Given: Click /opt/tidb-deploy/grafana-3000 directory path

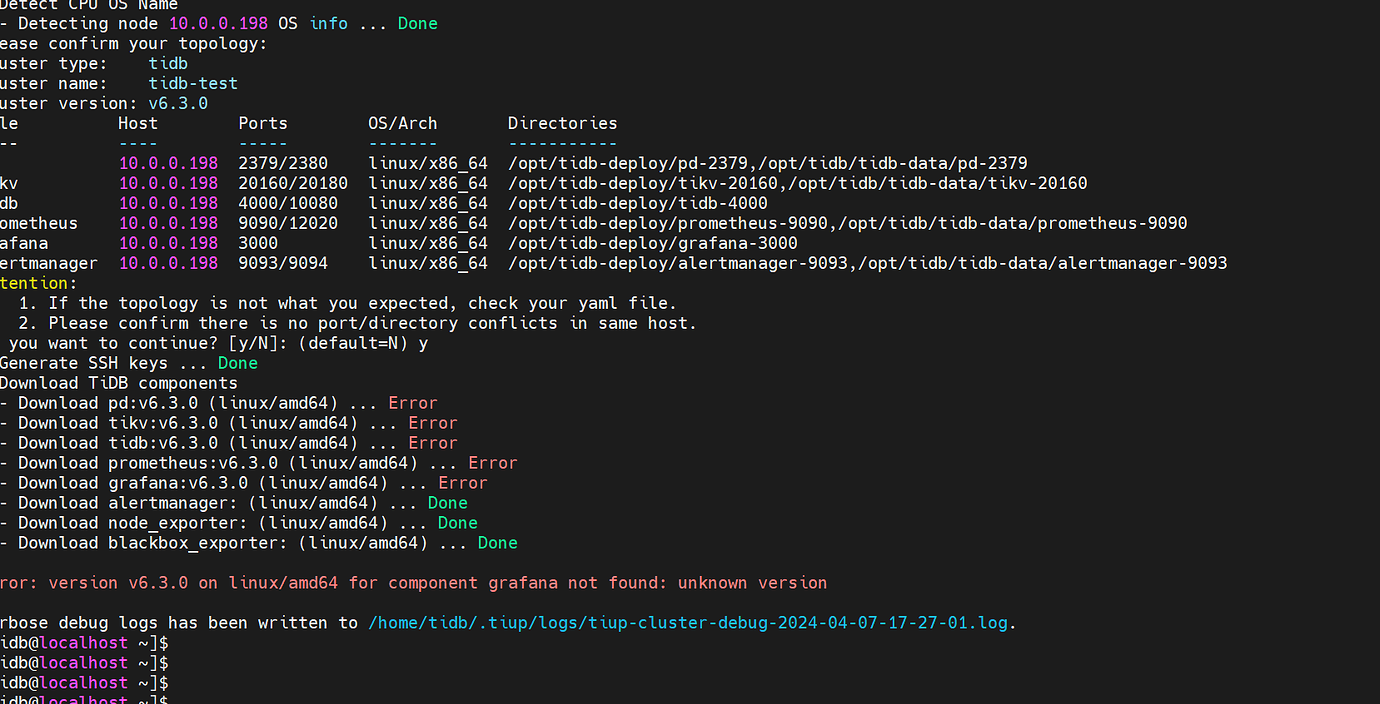Looking at the screenshot, I should (x=653, y=244).
